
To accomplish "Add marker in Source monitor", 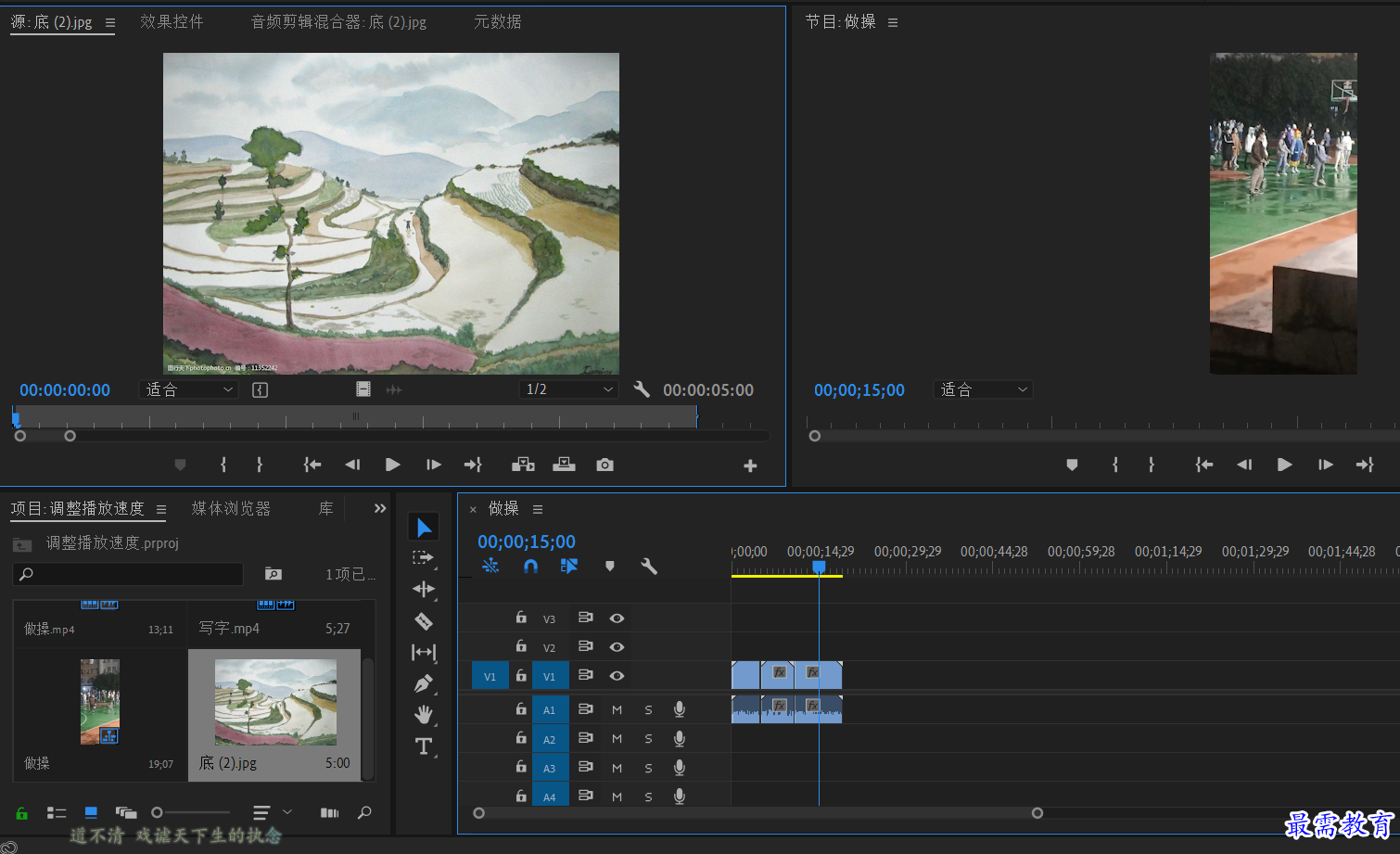I will (x=180, y=465).
